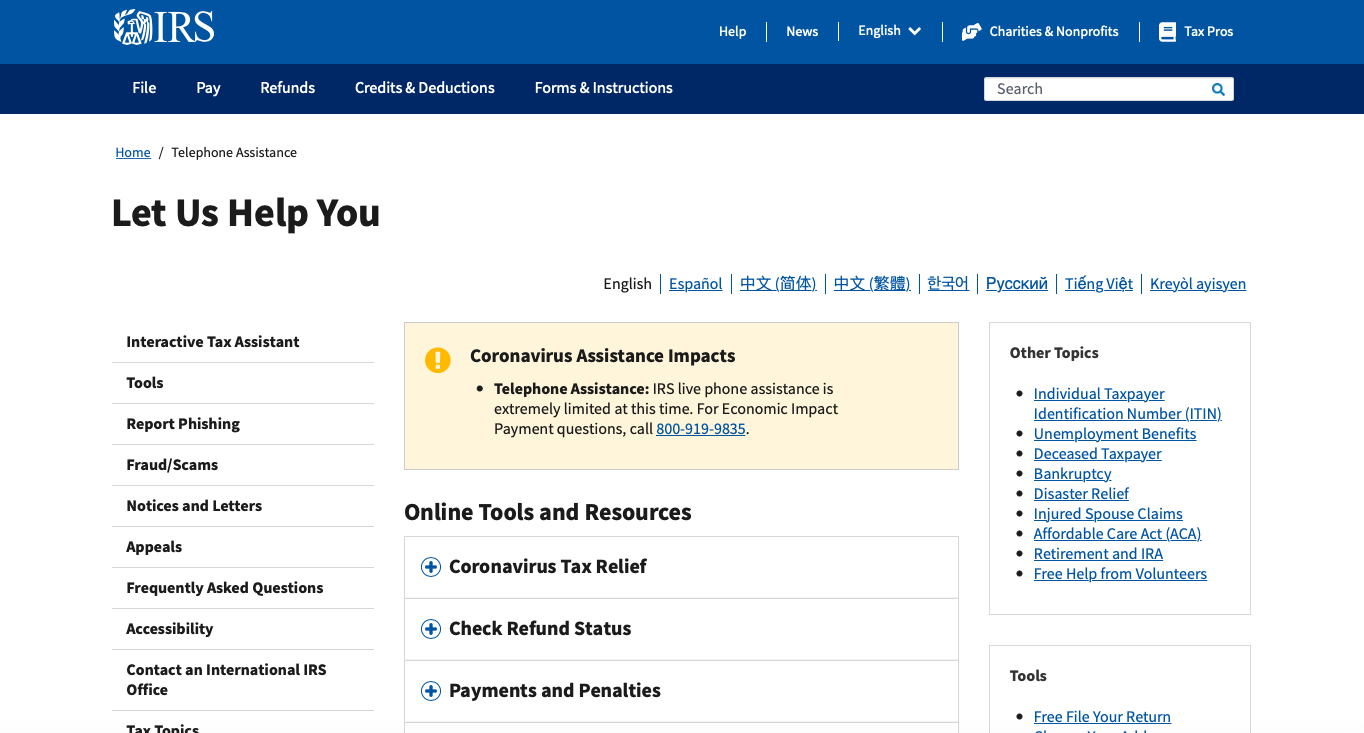This screenshot has height=733, width=1364.
Task: Click the Charities & Nonprofits hand icon
Action: [971, 32]
